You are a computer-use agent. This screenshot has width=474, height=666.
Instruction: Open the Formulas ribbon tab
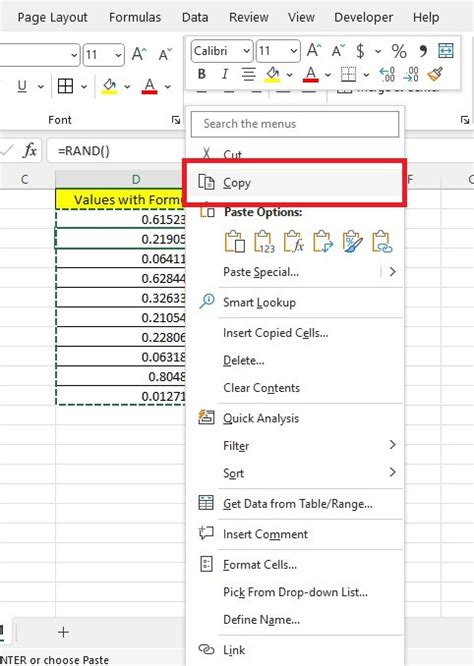(x=135, y=17)
